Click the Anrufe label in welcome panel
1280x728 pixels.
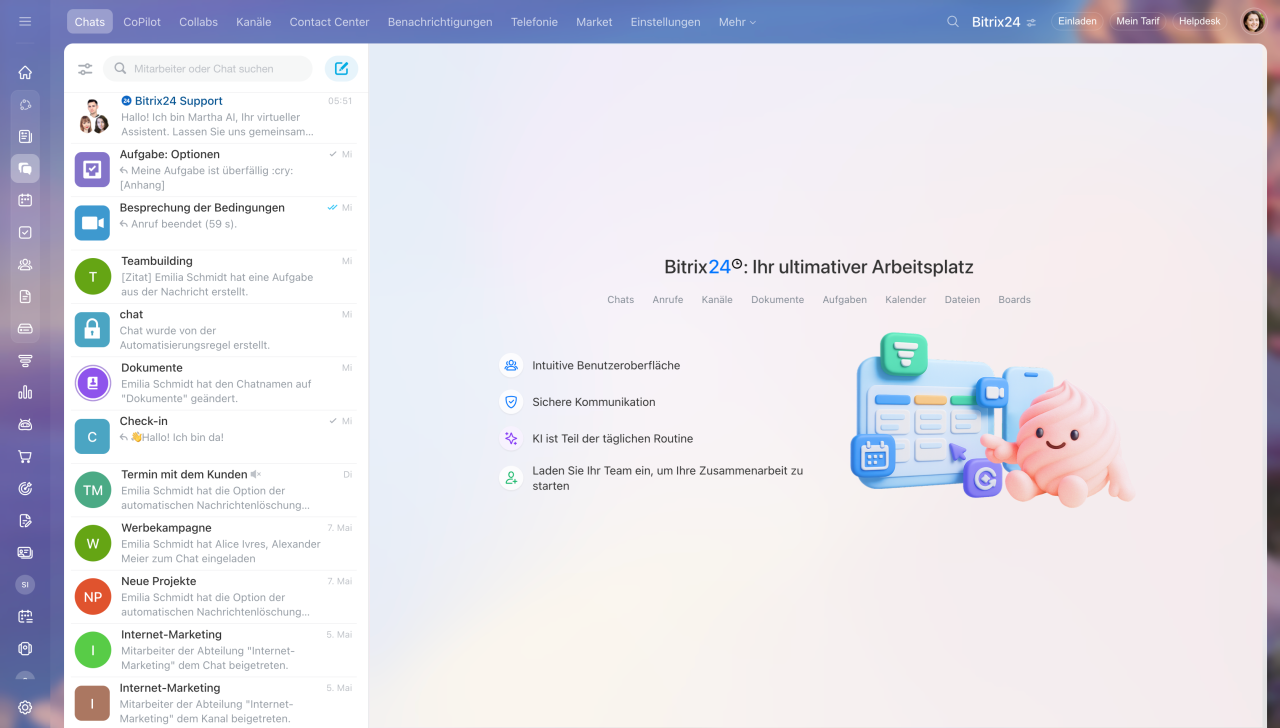coord(668,300)
